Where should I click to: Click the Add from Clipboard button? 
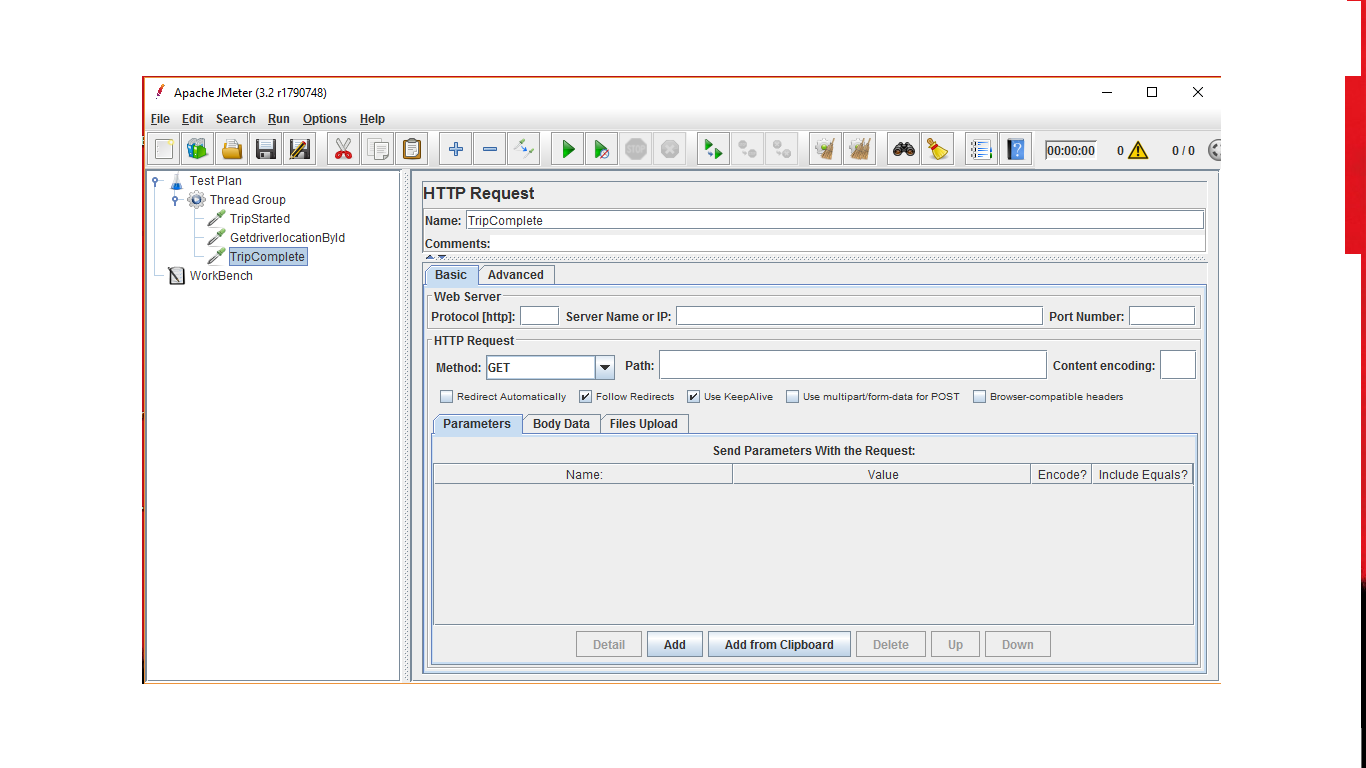tap(779, 645)
